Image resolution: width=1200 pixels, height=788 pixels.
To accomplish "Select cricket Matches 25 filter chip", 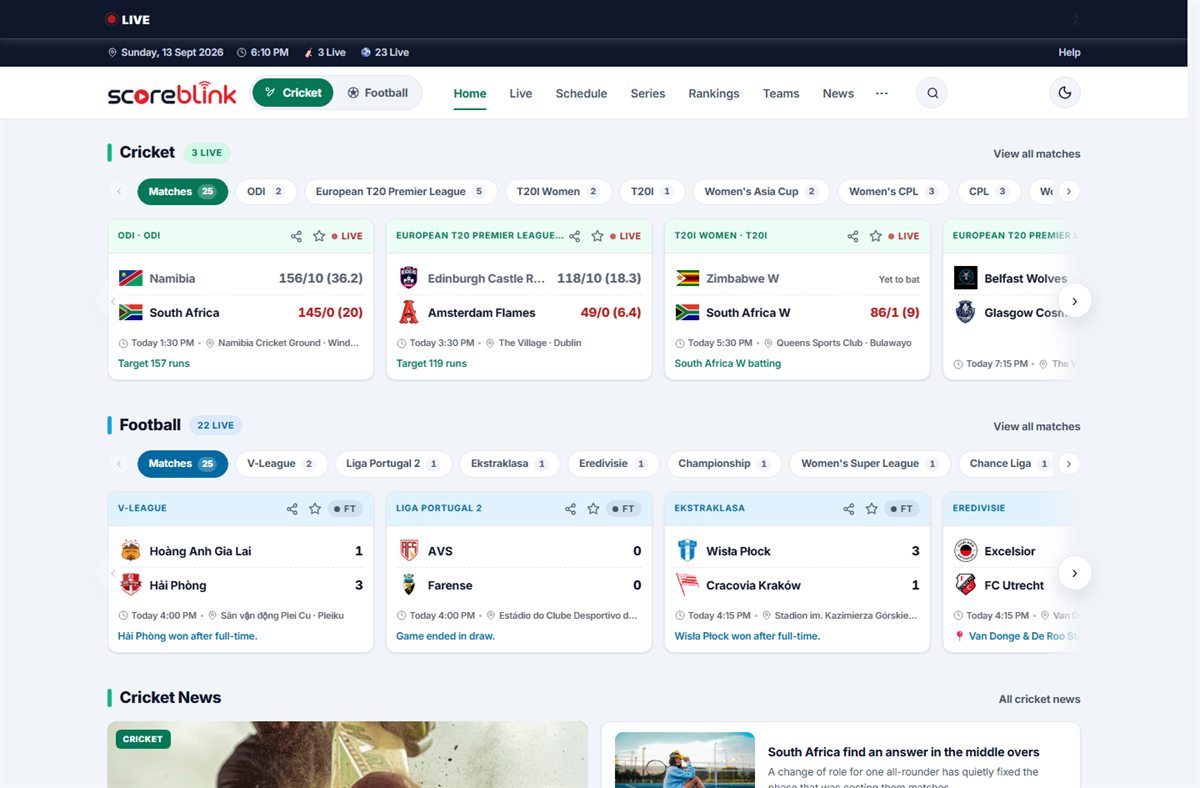I will pyautogui.click(x=182, y=191).
